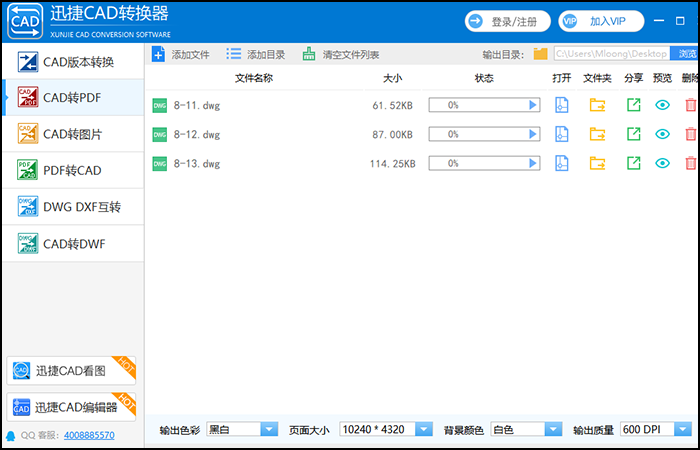This screenshot has height=450, width=700.
Task: Click the yellow output directory folder icon
Action: [540, 54]
